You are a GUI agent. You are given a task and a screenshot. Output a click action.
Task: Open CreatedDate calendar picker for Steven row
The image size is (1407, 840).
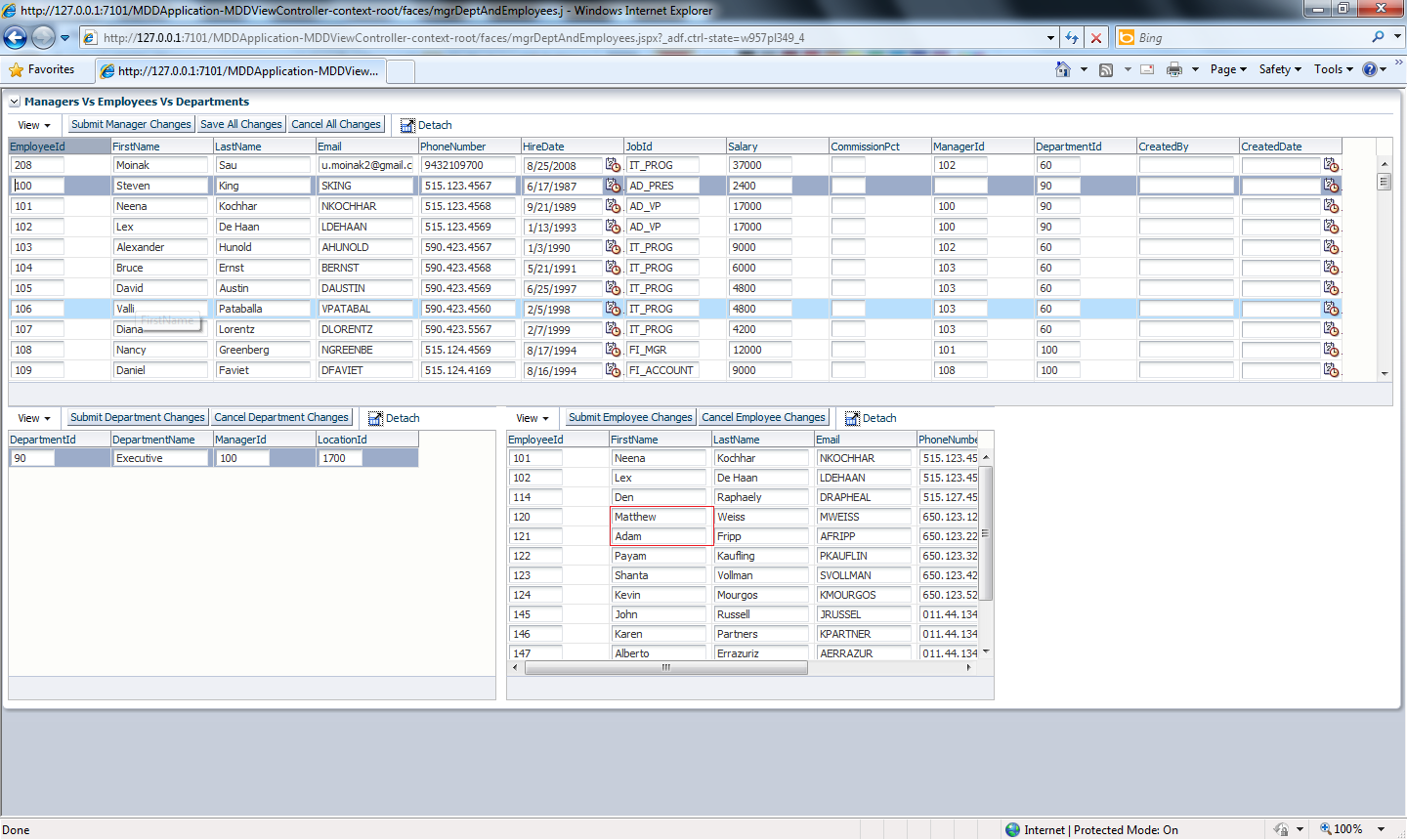click(x=1331, y=185)
